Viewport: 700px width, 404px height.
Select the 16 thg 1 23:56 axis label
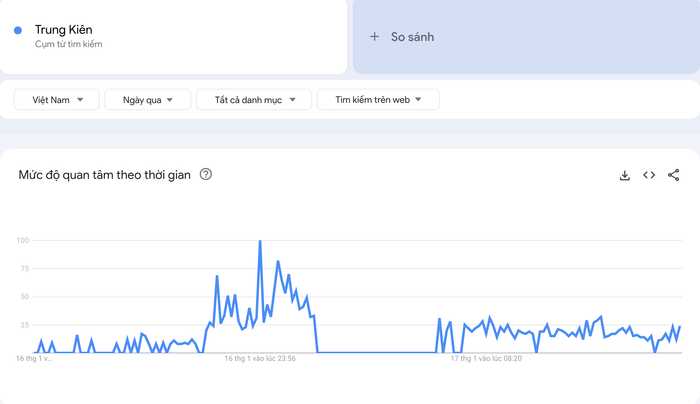point(260,358)
